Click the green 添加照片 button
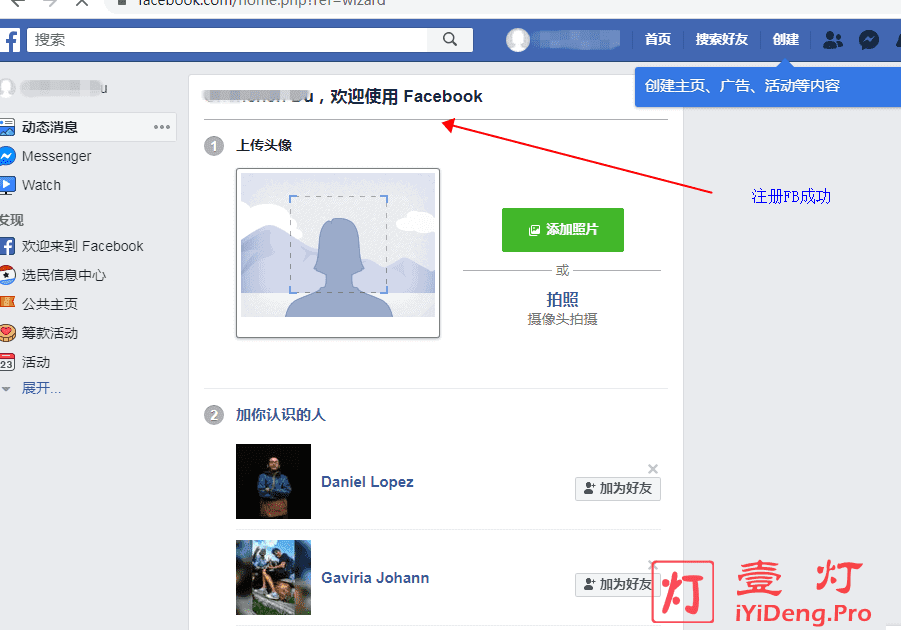Viewport: 901px width, 630px height. tap(562, 230)
